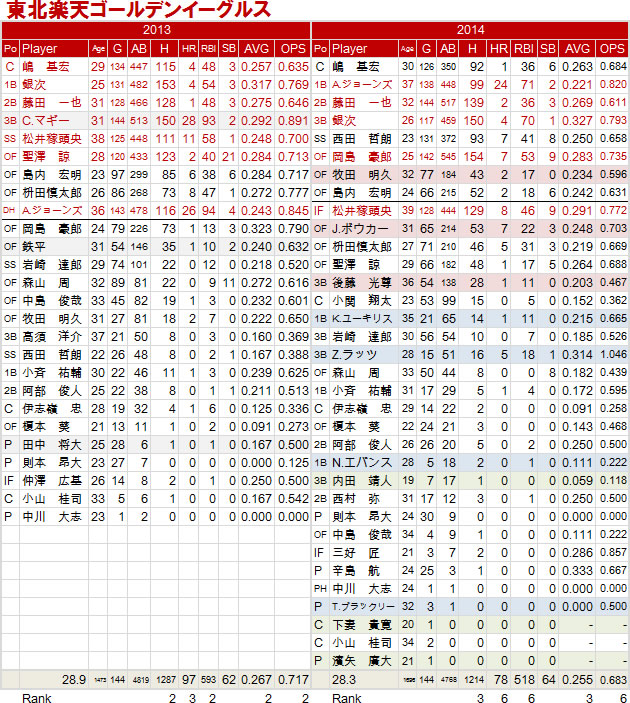Click 2013 team total hits 1287
The width and height of the screenshot is (630, 703).
165,680
